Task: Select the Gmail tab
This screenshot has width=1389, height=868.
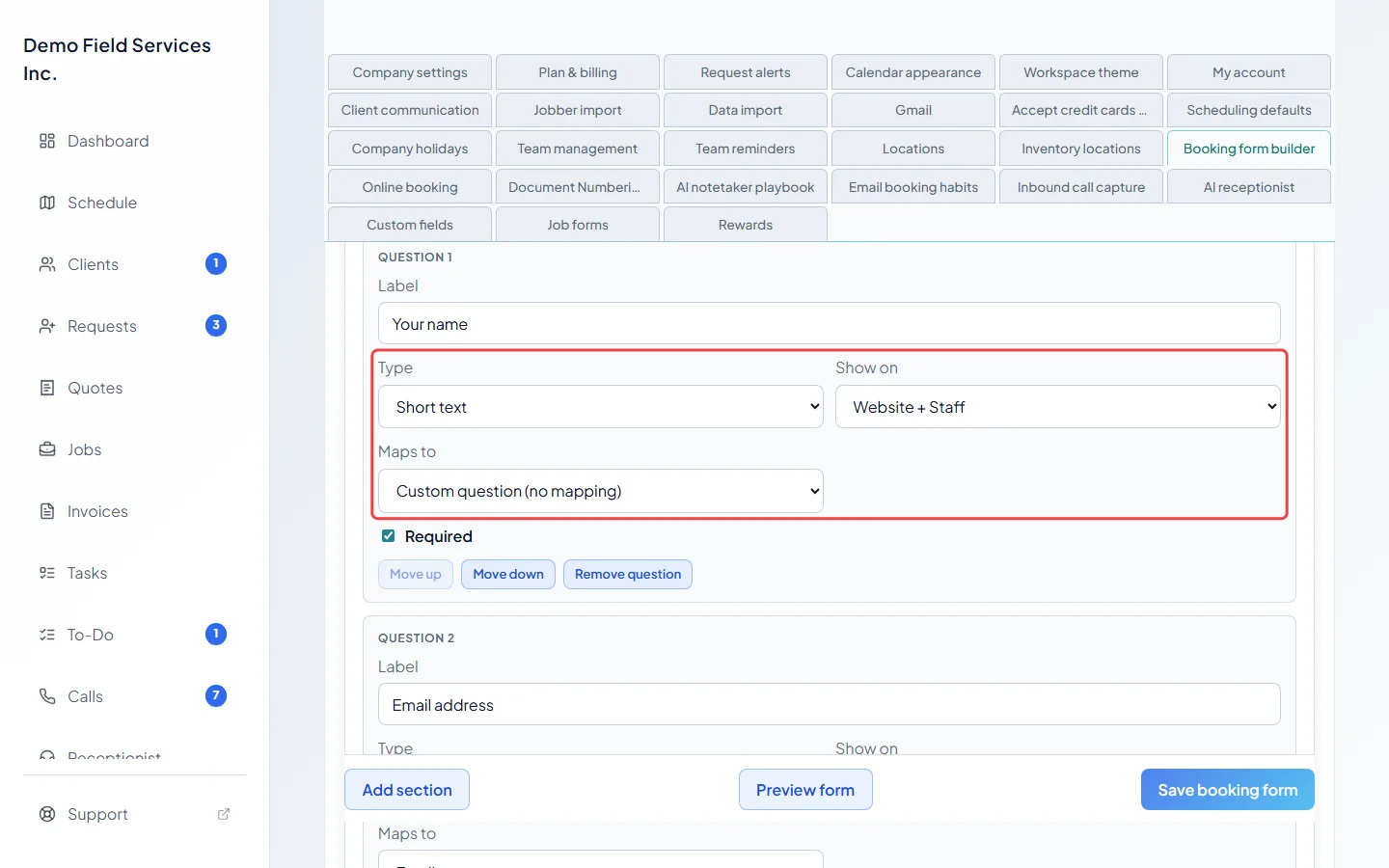Action: 913,110
